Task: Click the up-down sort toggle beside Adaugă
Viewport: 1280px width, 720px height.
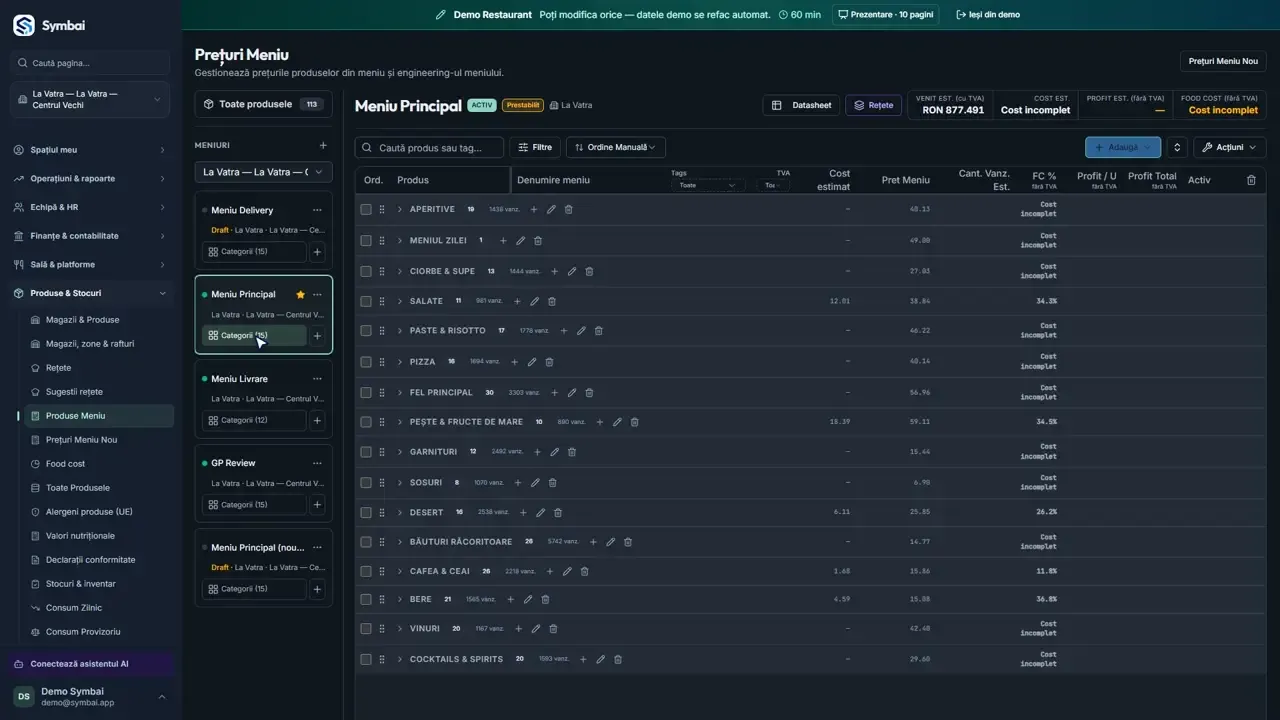Action: (x=1177, y=147)
